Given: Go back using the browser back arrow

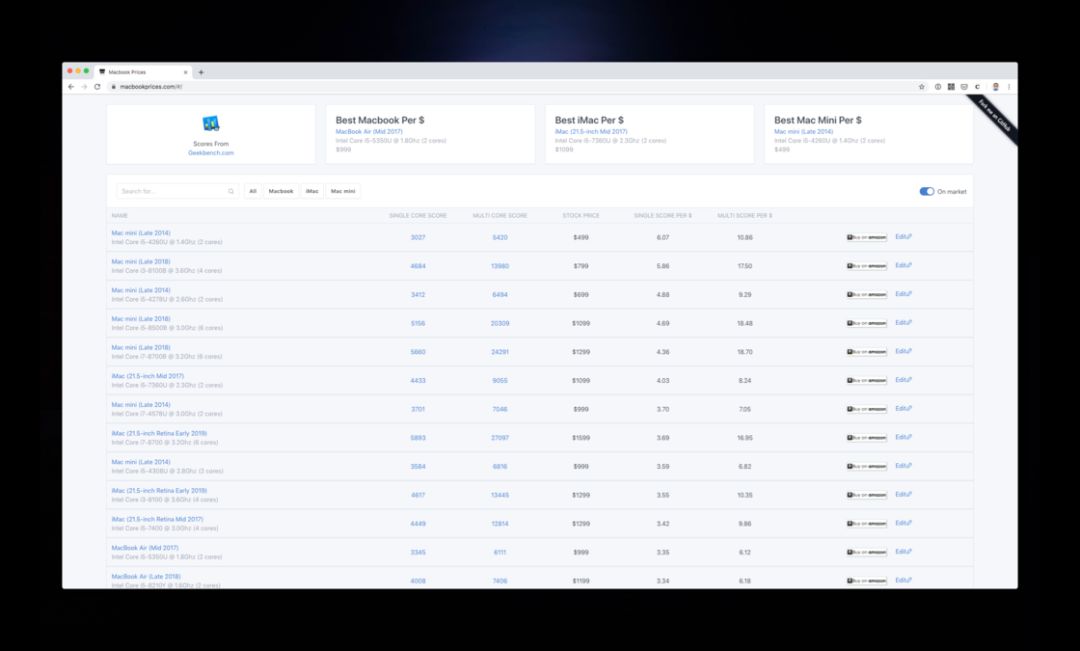Looking at the screenshot, I should (71, 87).
